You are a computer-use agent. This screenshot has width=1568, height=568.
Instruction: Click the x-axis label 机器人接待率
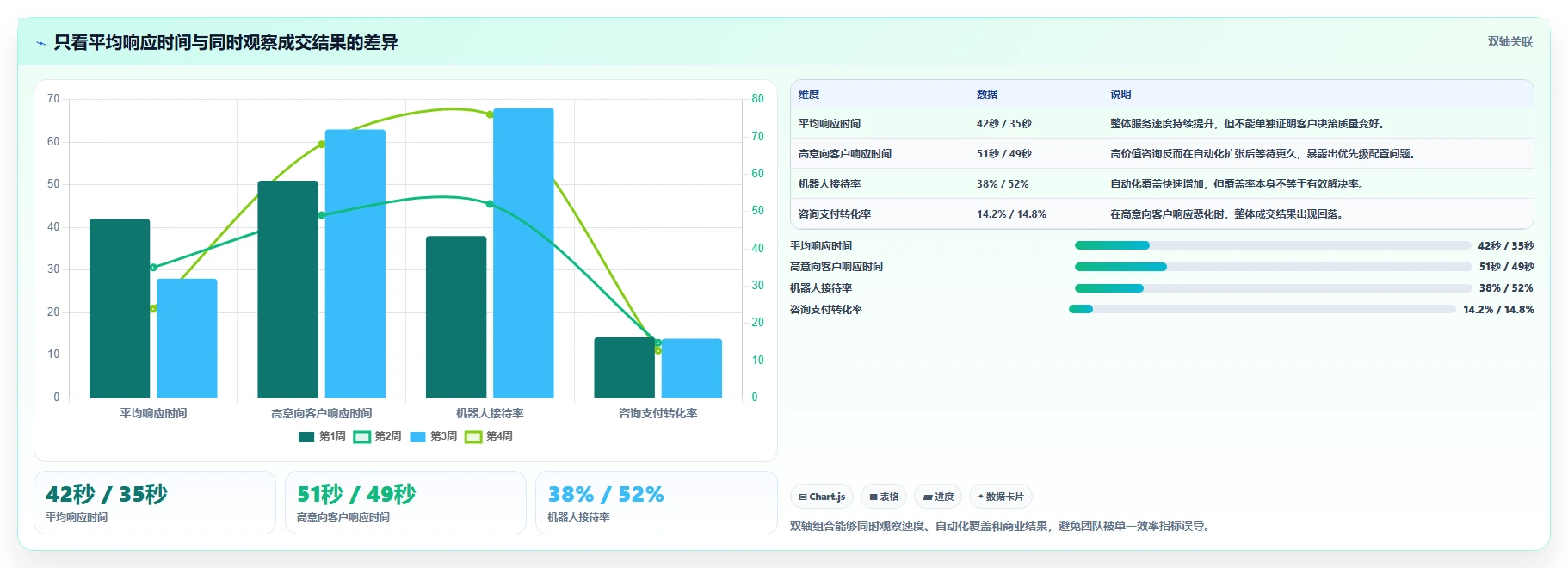[490, 413]
